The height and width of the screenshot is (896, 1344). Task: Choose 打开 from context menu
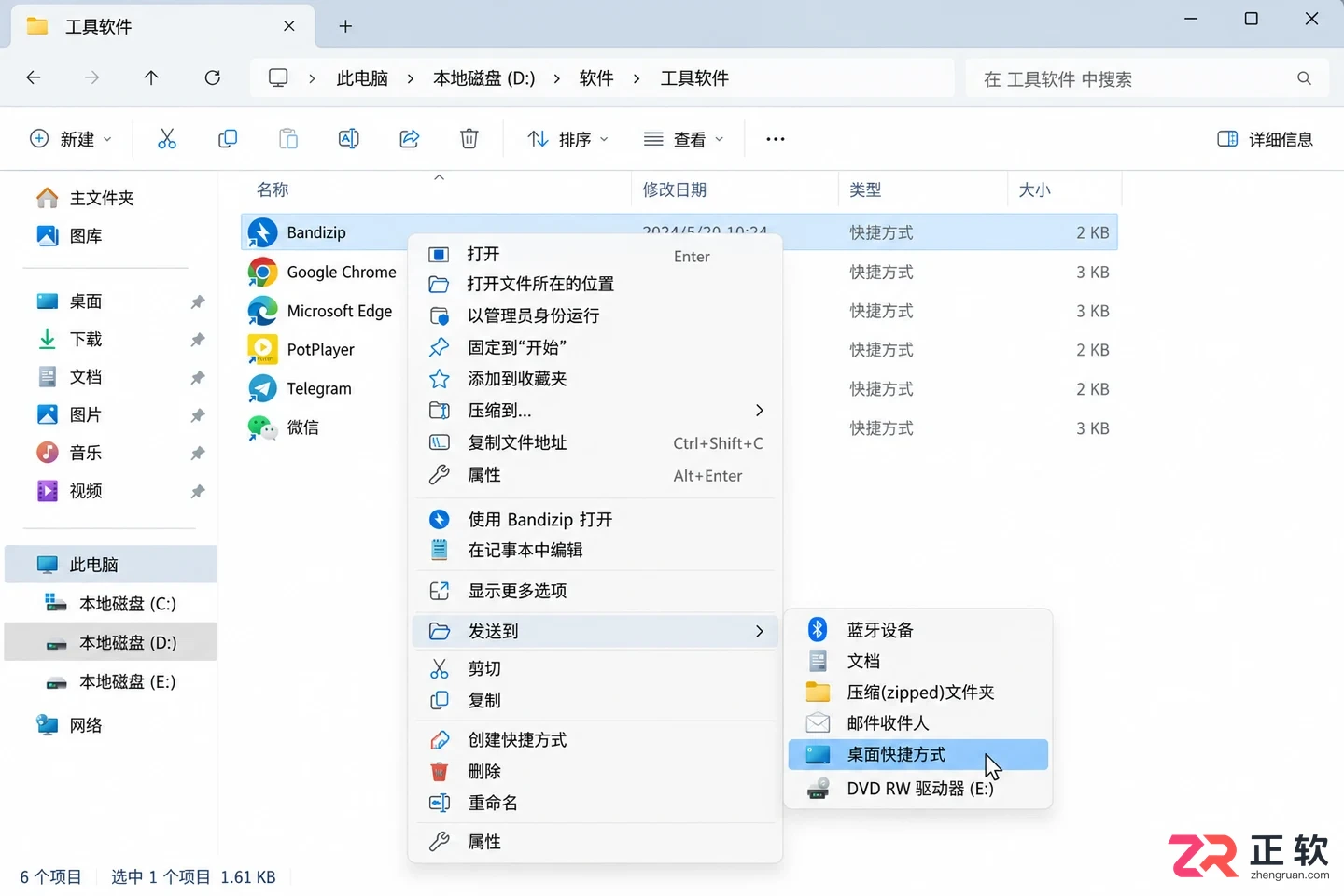click(595, 254)
